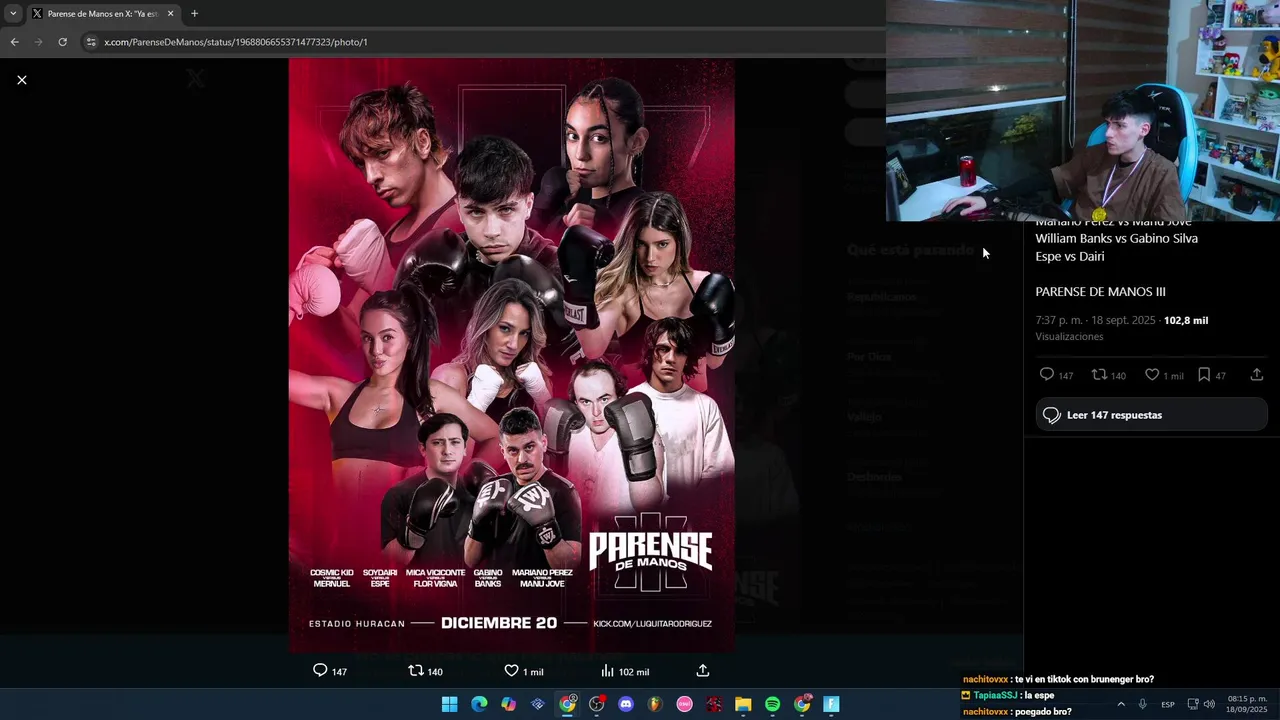
Task: Open a new browser tab
Action: tap(194, 14)
